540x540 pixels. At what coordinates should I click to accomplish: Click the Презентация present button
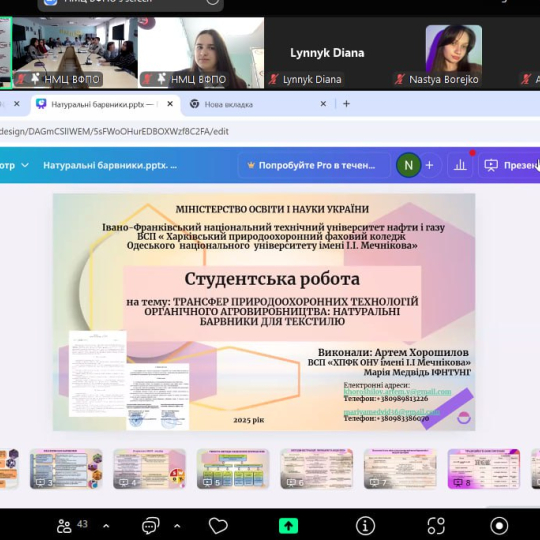511,166
